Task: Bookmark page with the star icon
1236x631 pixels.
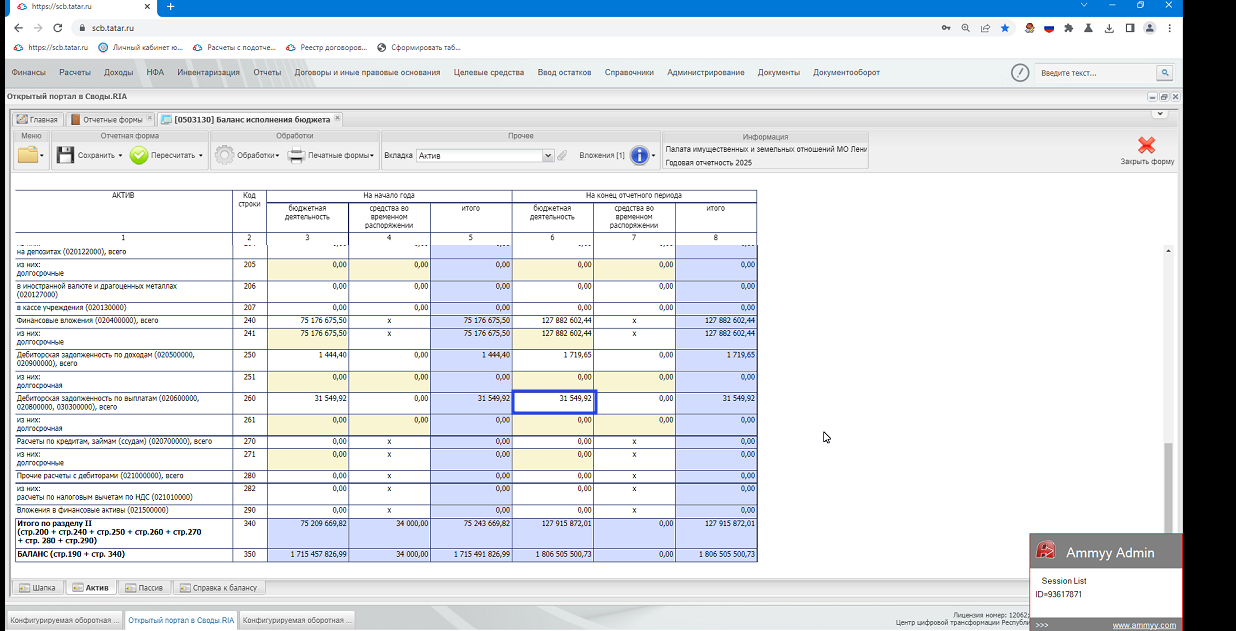Action: pyautogui.click(x=1005, y=28)
